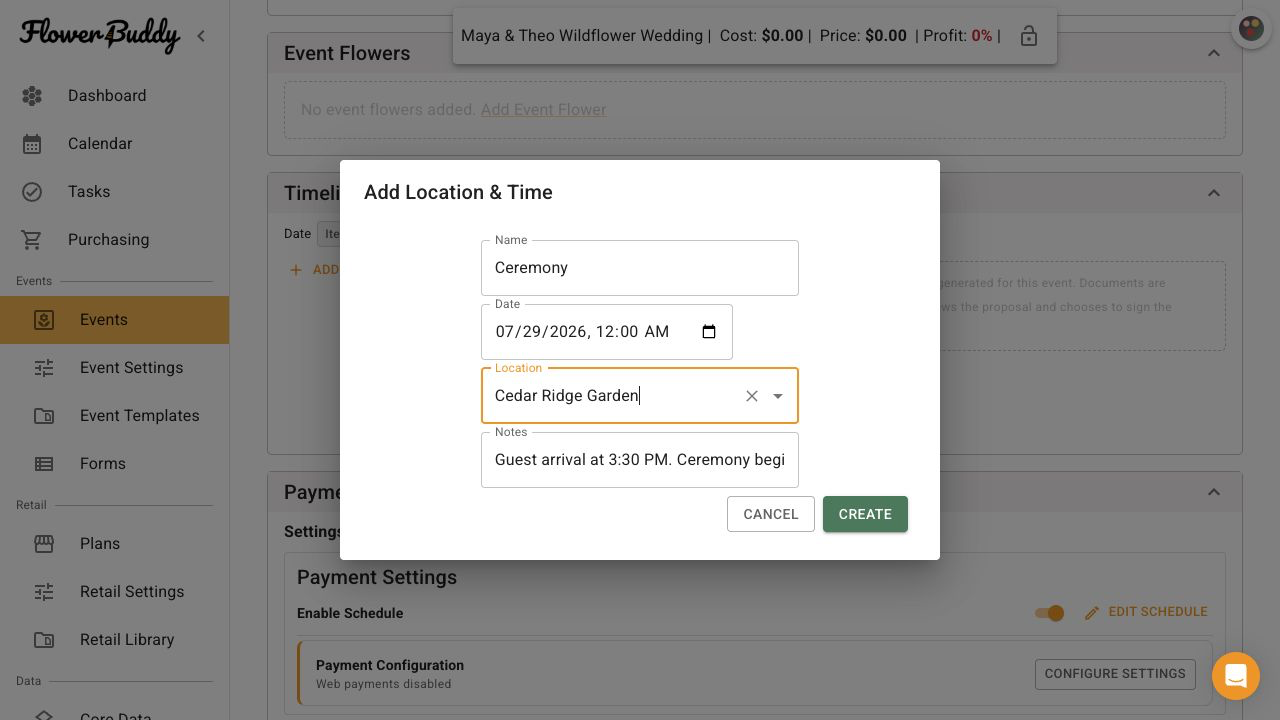Screen dimensions: 1280x720
Task: Collapse the Payments section chevron
Action: (1214, 492)
